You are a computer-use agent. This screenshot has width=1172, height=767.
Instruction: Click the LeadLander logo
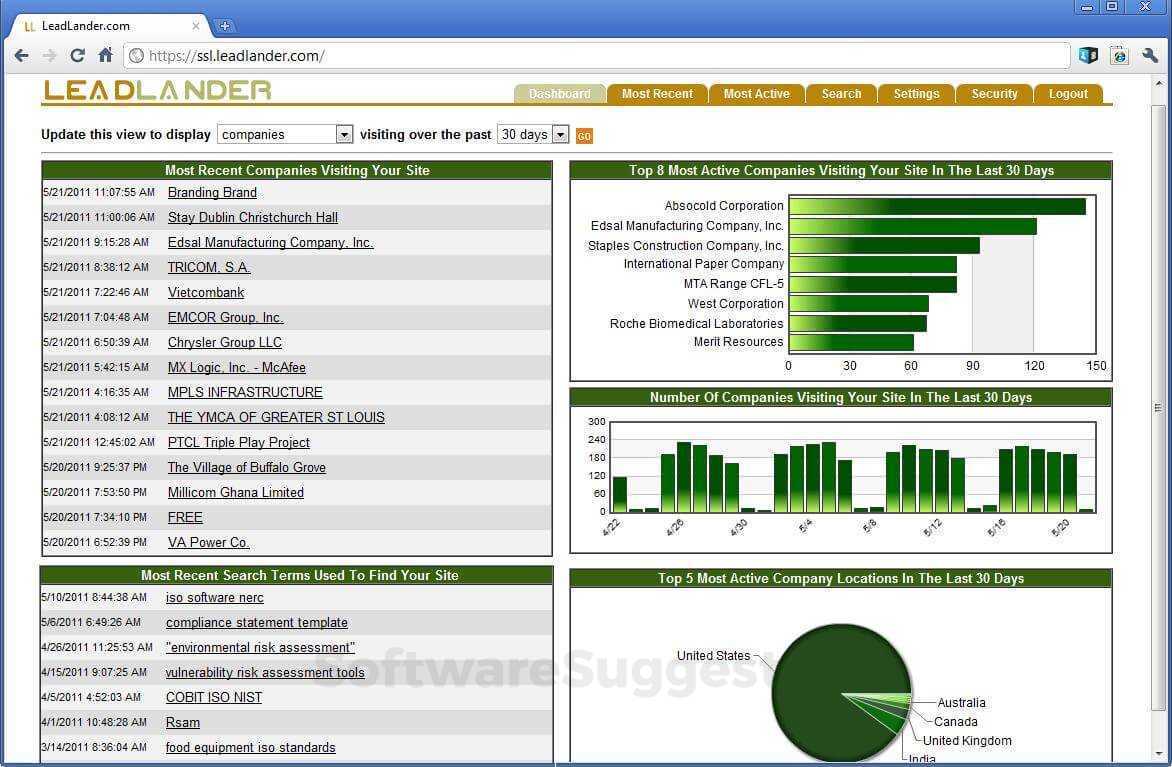pos(158,90)
